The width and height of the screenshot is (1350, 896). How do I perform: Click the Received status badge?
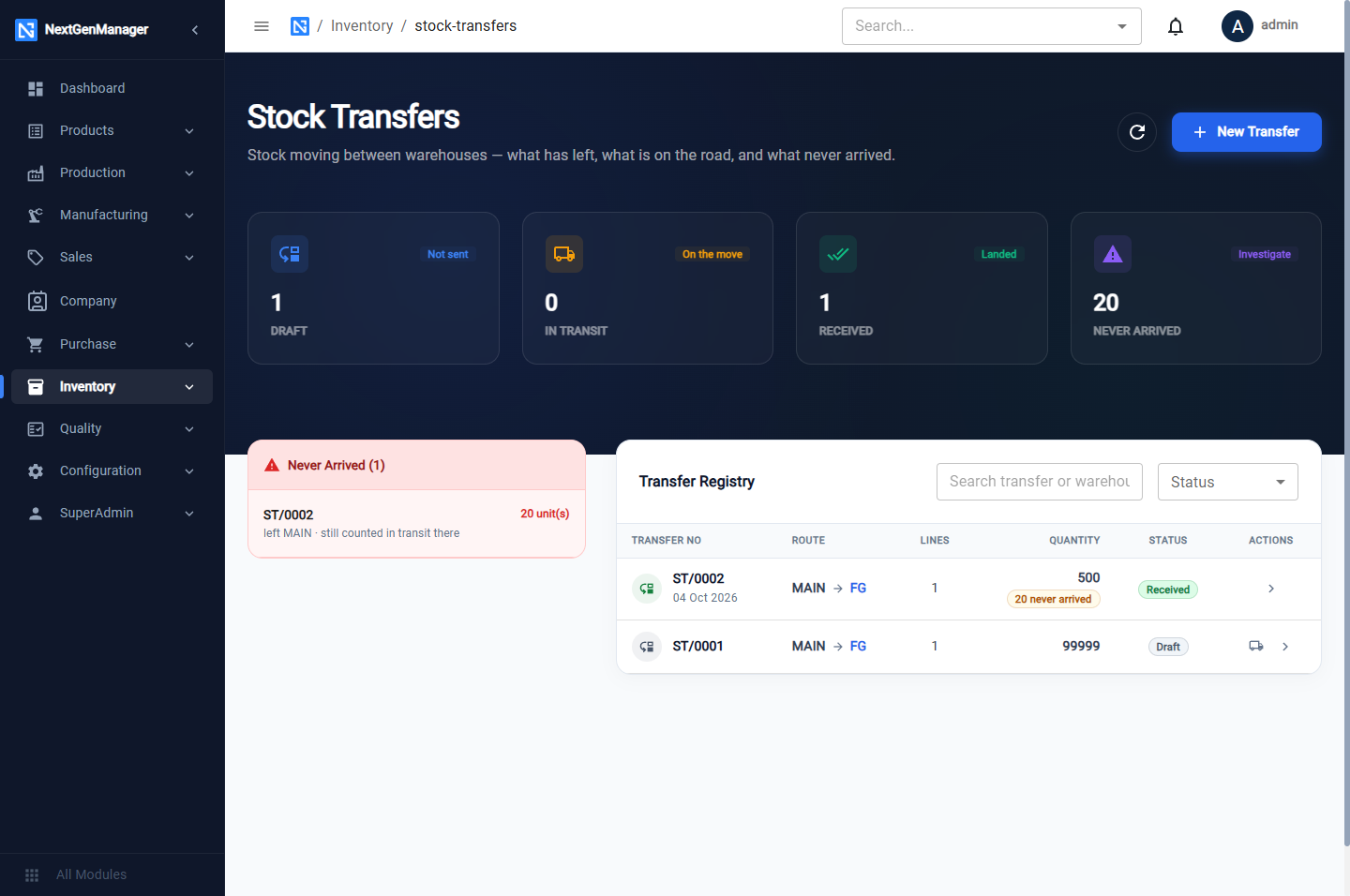[1168, 590]
